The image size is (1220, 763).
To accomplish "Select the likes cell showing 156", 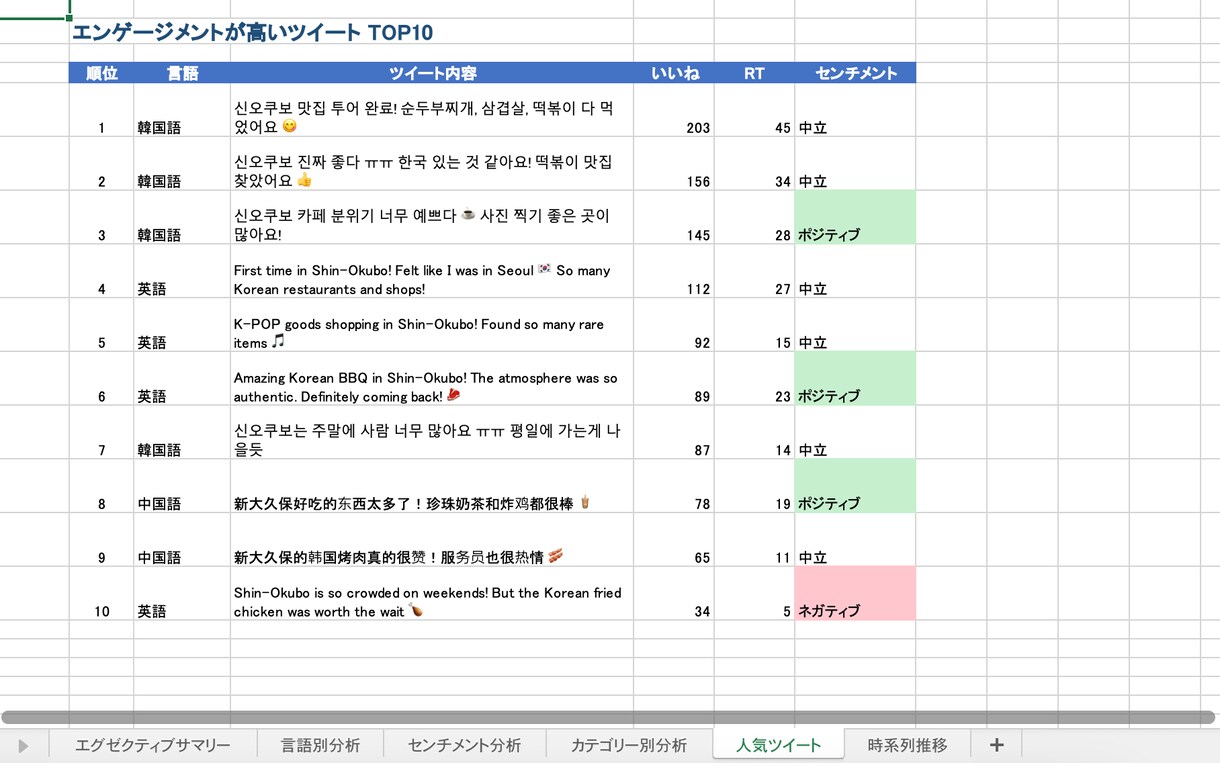I will [674, 164].
